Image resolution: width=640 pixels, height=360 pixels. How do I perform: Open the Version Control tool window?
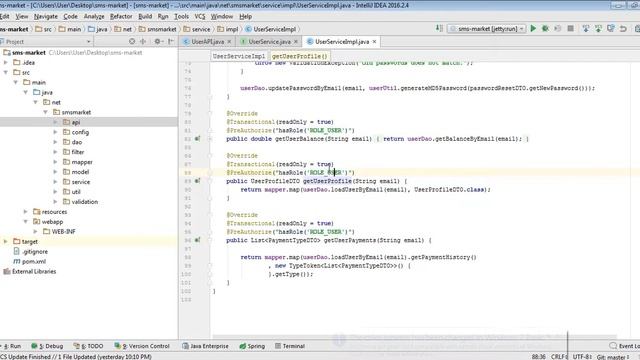142,346
